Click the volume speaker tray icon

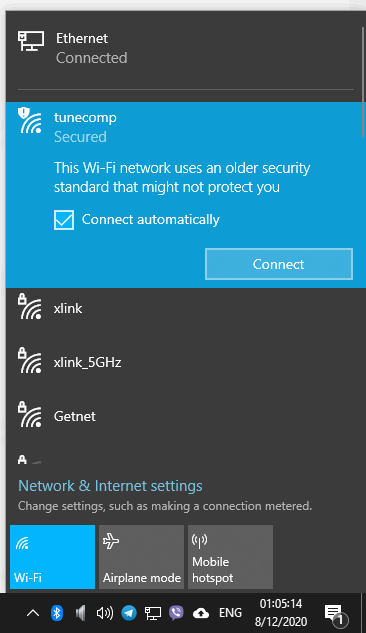(105, 613)
